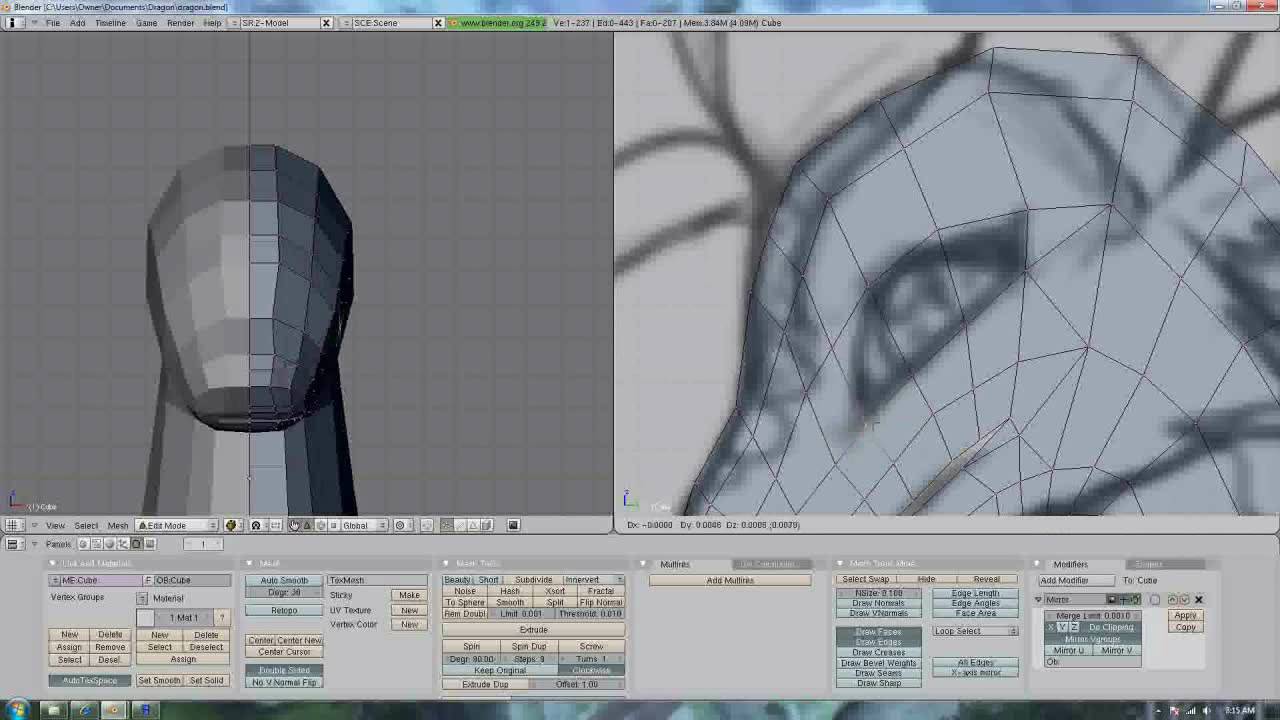Viewport: 1280px width, 720px height.
Task: Toggle X-axis mirror option
Action: point(976,673)
